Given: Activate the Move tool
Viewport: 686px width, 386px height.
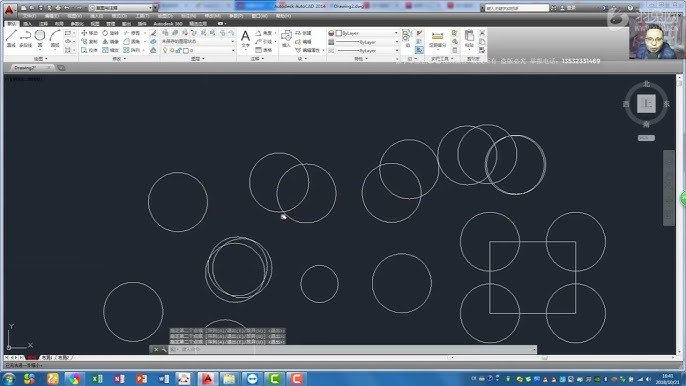Looking at the screenshot, I should 89,33.
